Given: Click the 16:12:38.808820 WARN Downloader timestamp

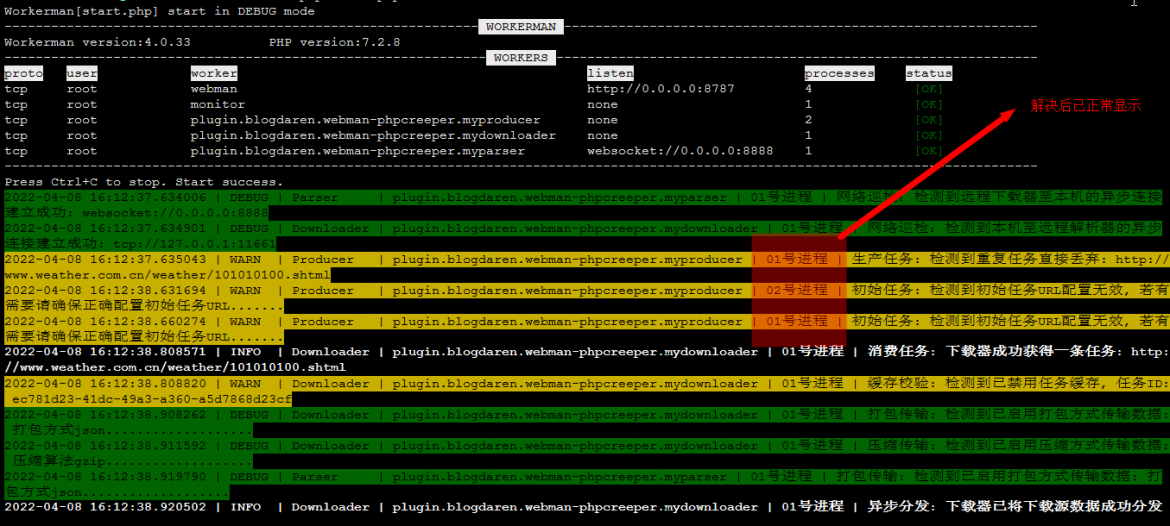Looking at the screenshot, I should (x=105, y=383).
